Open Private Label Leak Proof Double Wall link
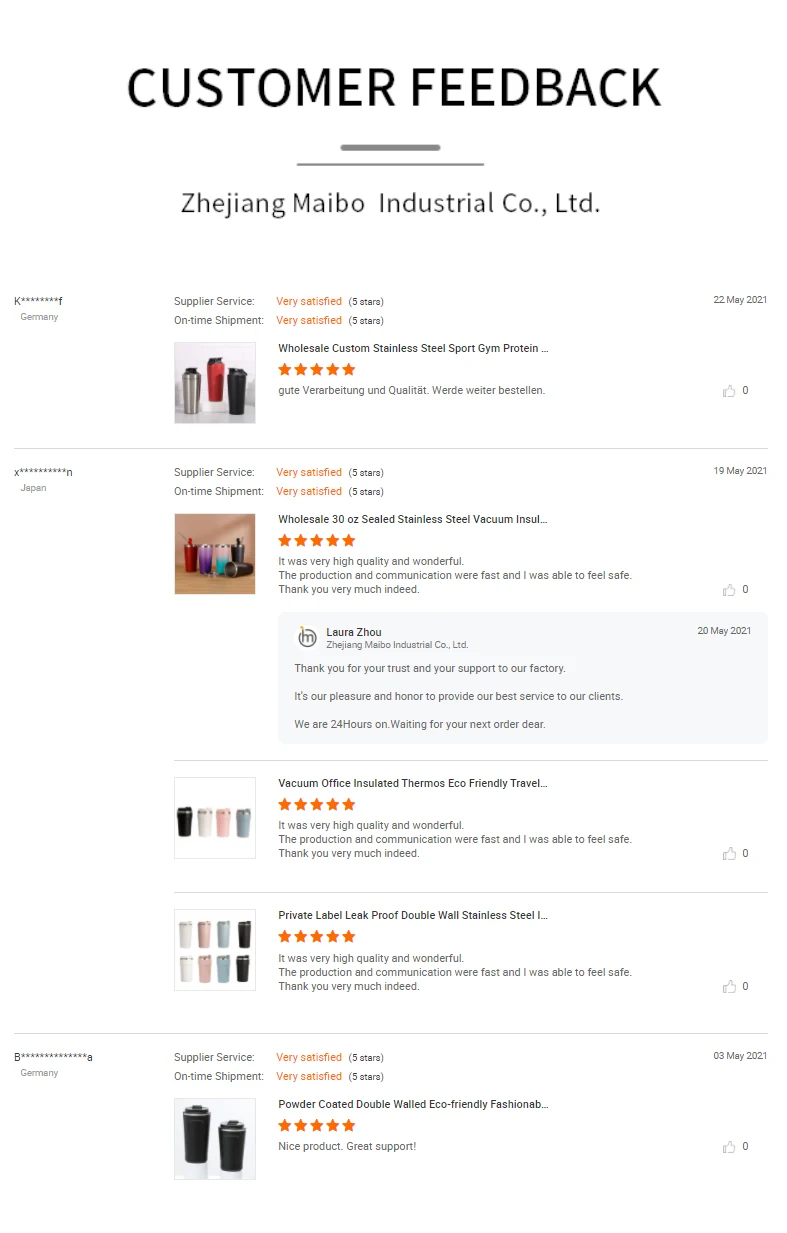 click(x=413, y=916)
